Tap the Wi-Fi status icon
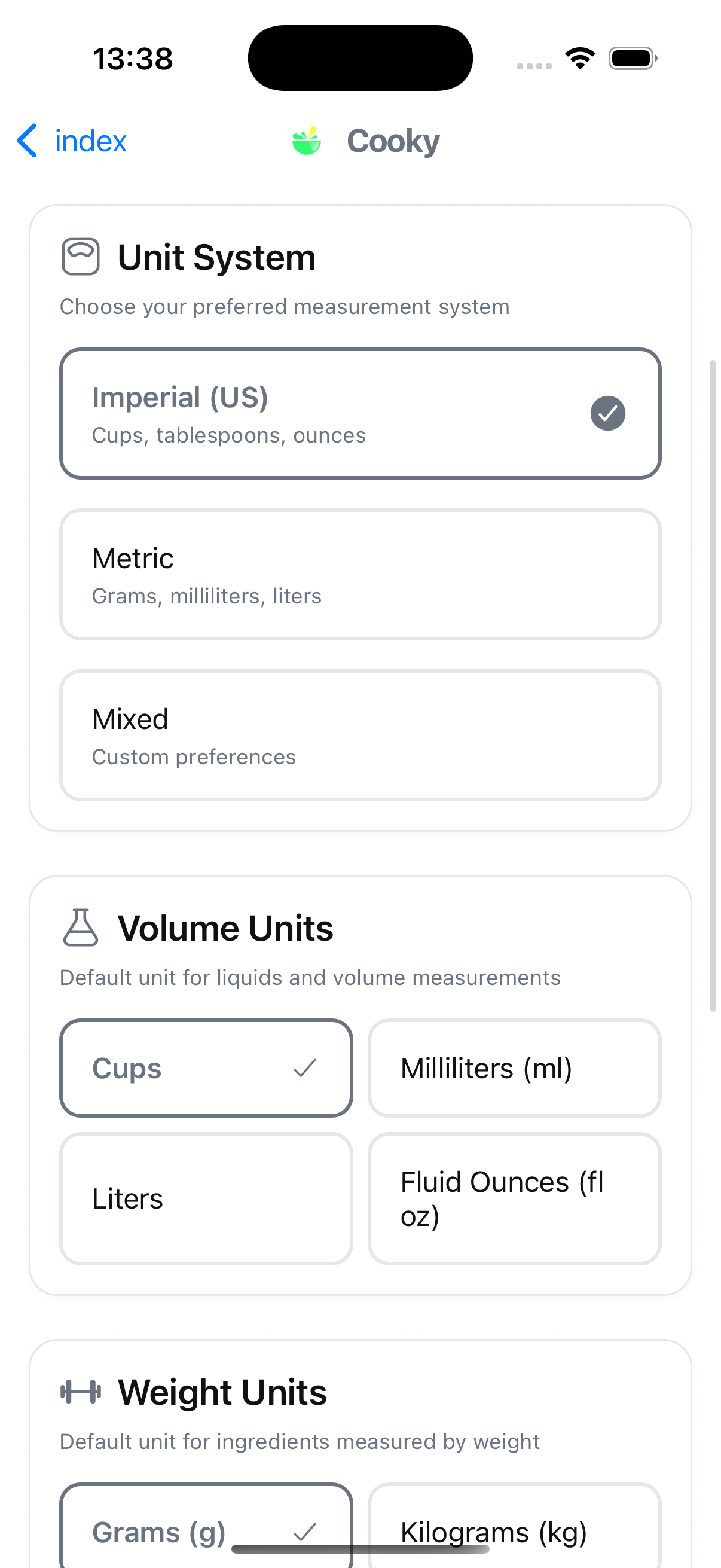This screenshot has height=1568, width=721. pyautogui.click(x=580, y=59)
